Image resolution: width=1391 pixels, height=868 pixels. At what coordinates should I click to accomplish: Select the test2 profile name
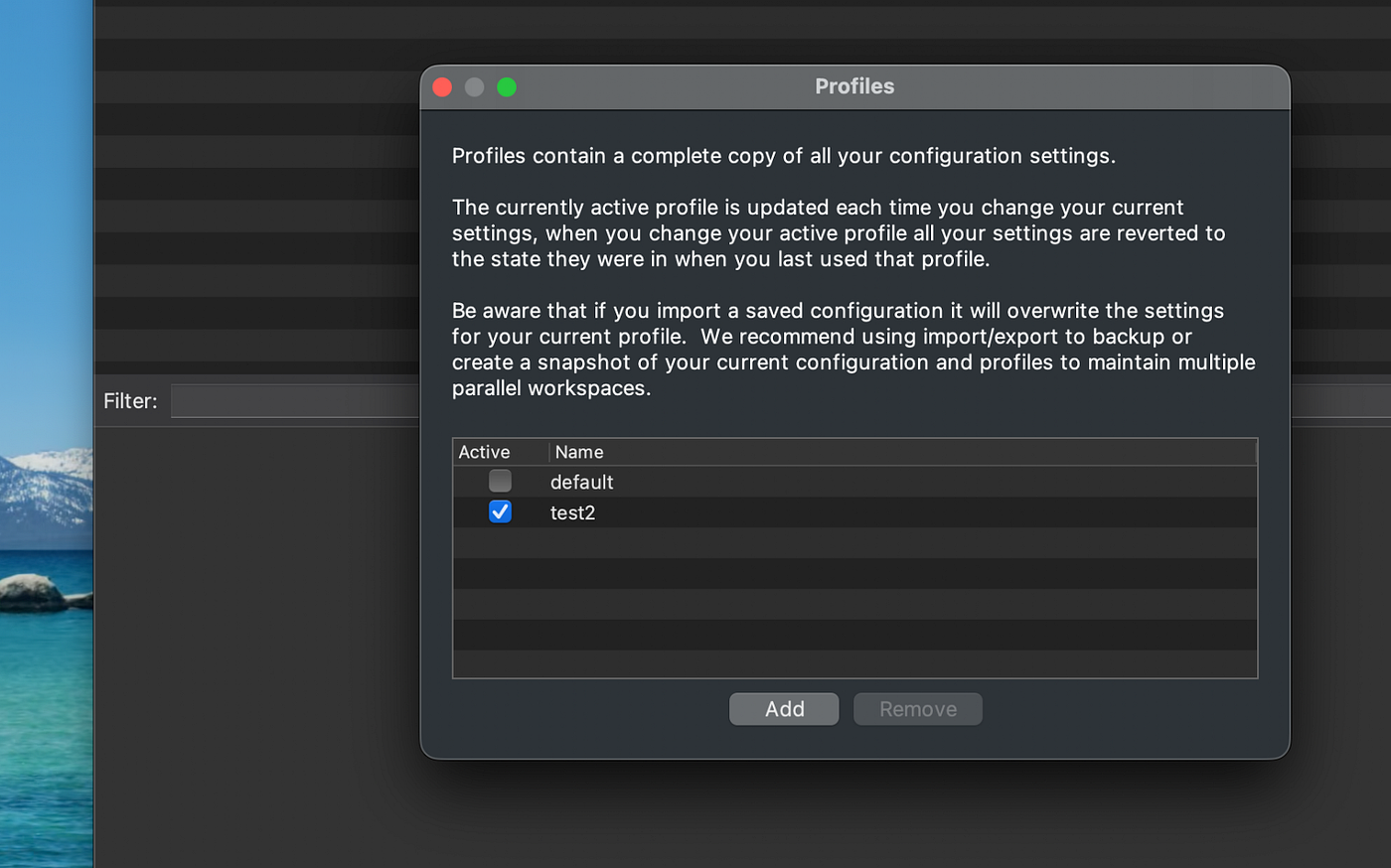pos(572,512)
